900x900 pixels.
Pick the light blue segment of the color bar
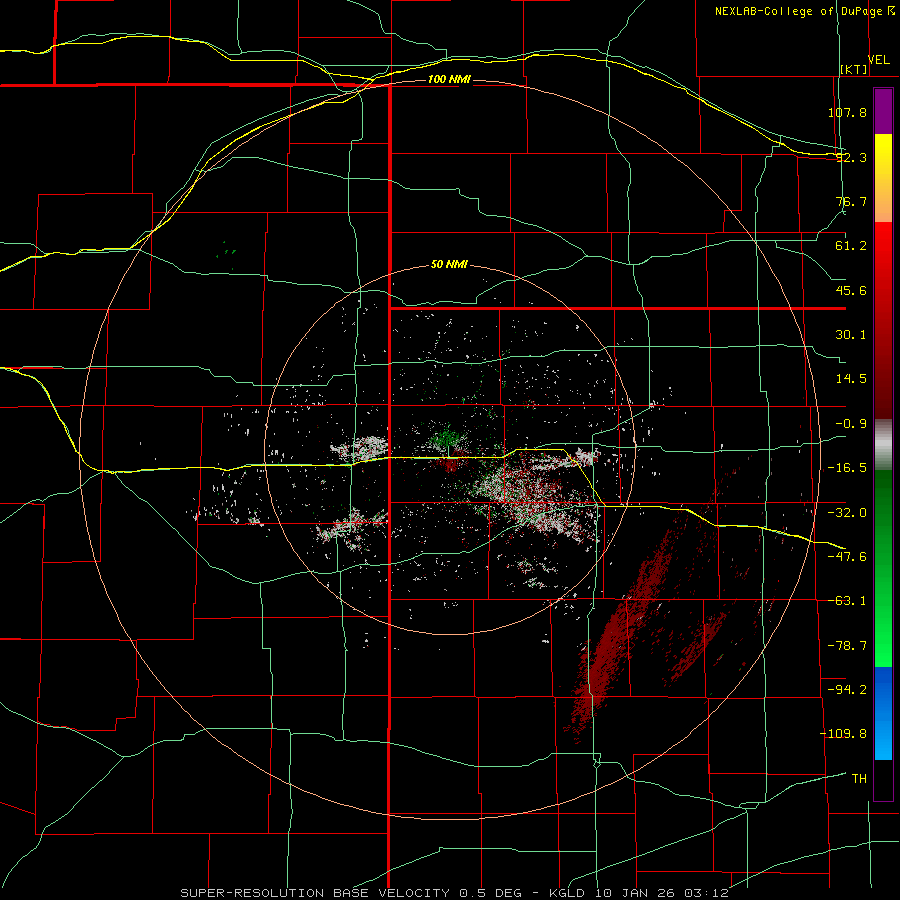click(883, 740)
